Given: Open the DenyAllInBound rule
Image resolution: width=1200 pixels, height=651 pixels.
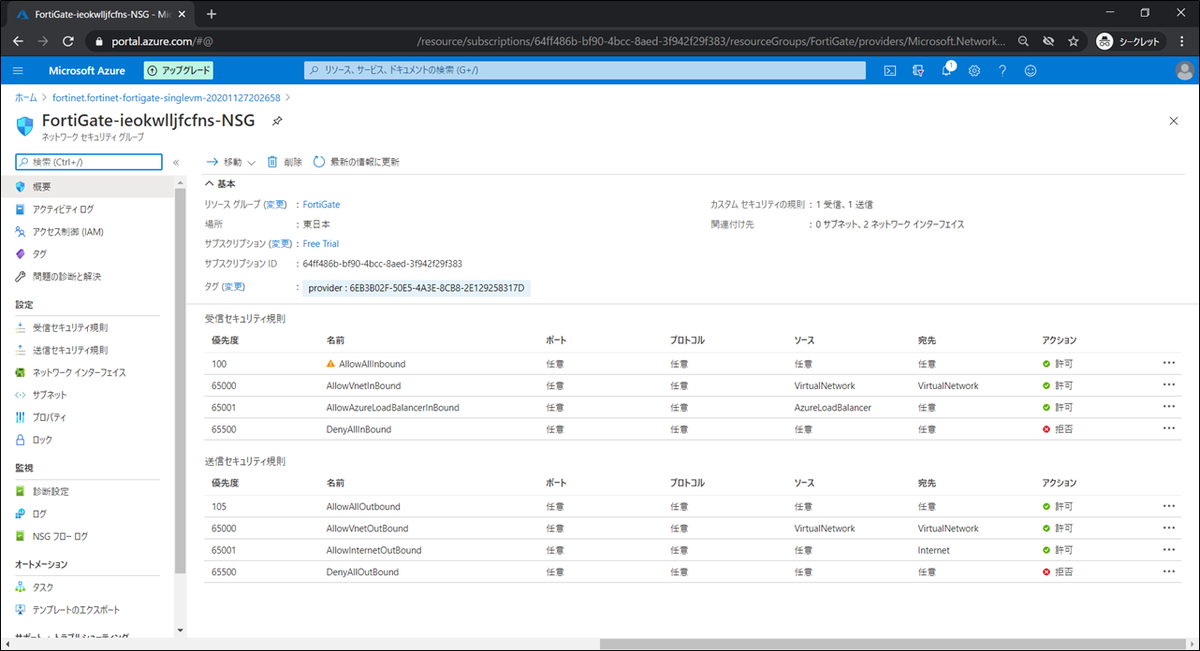Looking at the screenshot, I should [x=358, y=430].
